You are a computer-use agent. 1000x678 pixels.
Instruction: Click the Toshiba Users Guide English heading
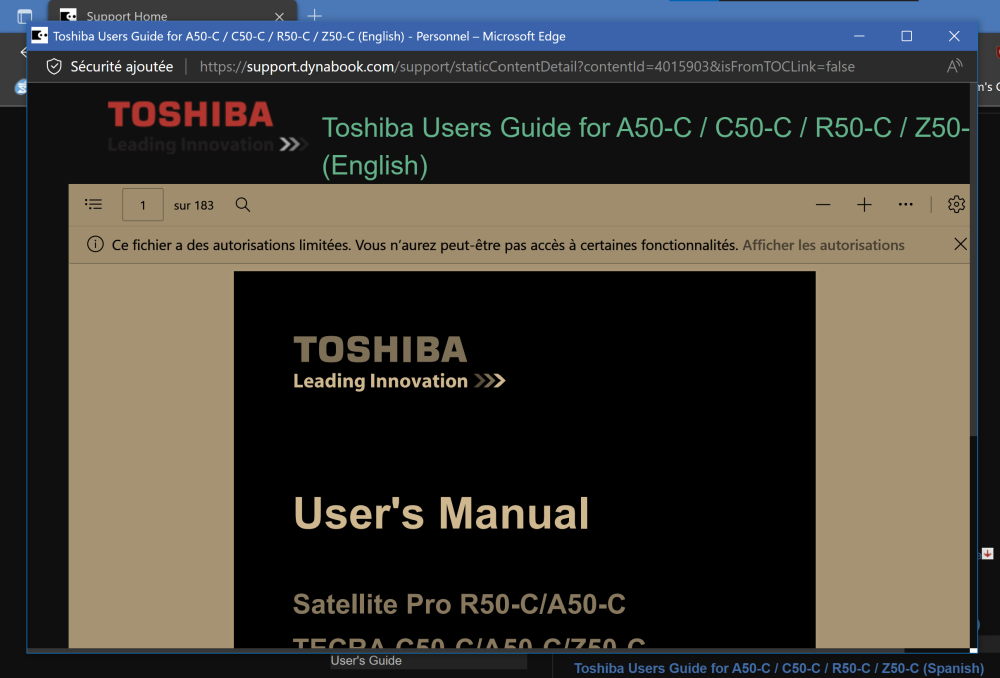point(645,146)
